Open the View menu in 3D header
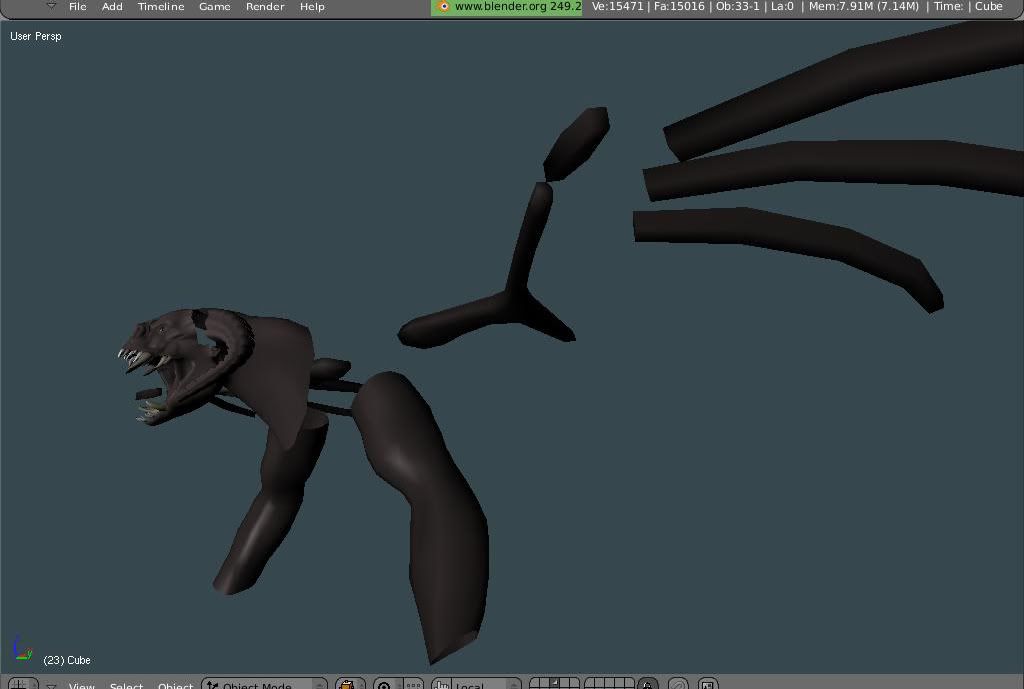Image resolution: width=1024 pixels, height=689 pixels. (82, 685)
